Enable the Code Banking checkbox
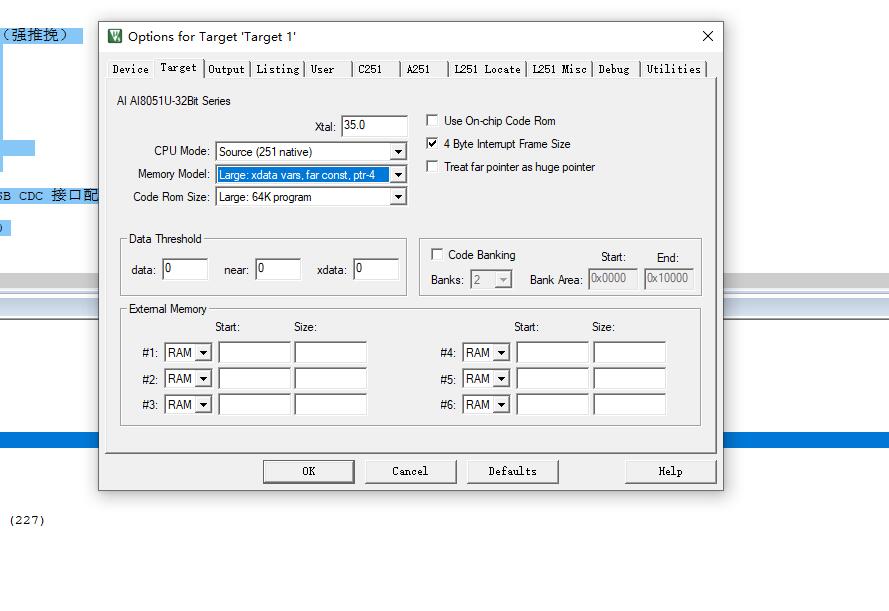The image size is (889, 611). [437, 254]
